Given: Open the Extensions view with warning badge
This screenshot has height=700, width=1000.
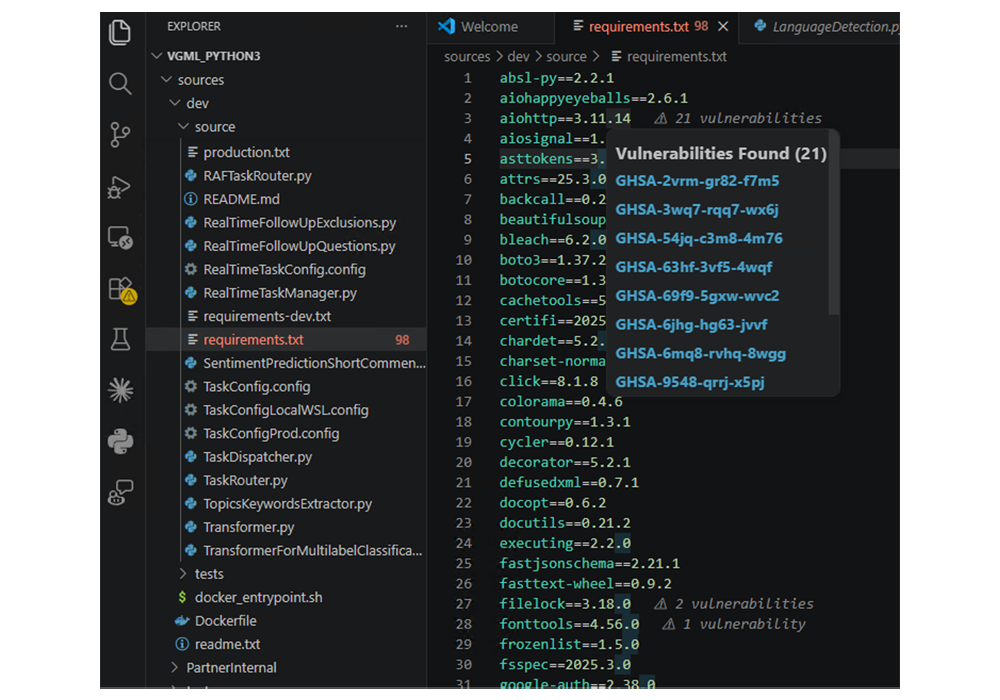Looking at the screenshot, I should [x=121, y=289].
